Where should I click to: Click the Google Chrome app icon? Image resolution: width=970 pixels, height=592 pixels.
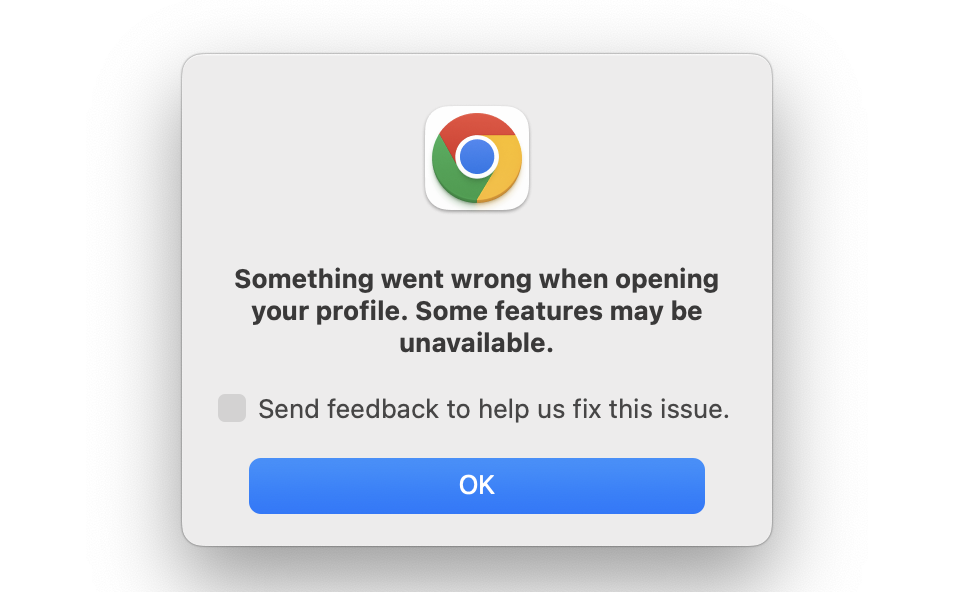click(x=476, y=158)
